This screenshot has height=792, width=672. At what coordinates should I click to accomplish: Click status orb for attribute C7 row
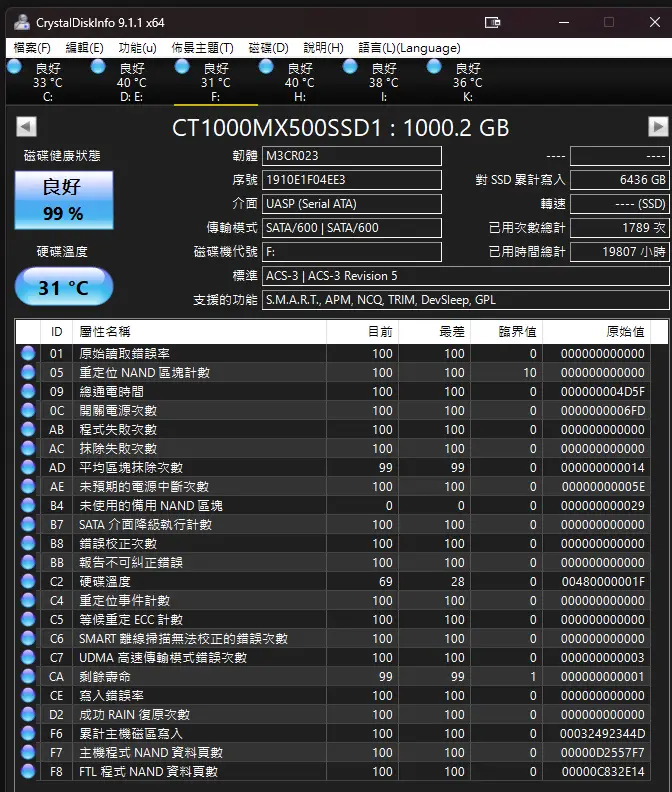click(28, 657)
